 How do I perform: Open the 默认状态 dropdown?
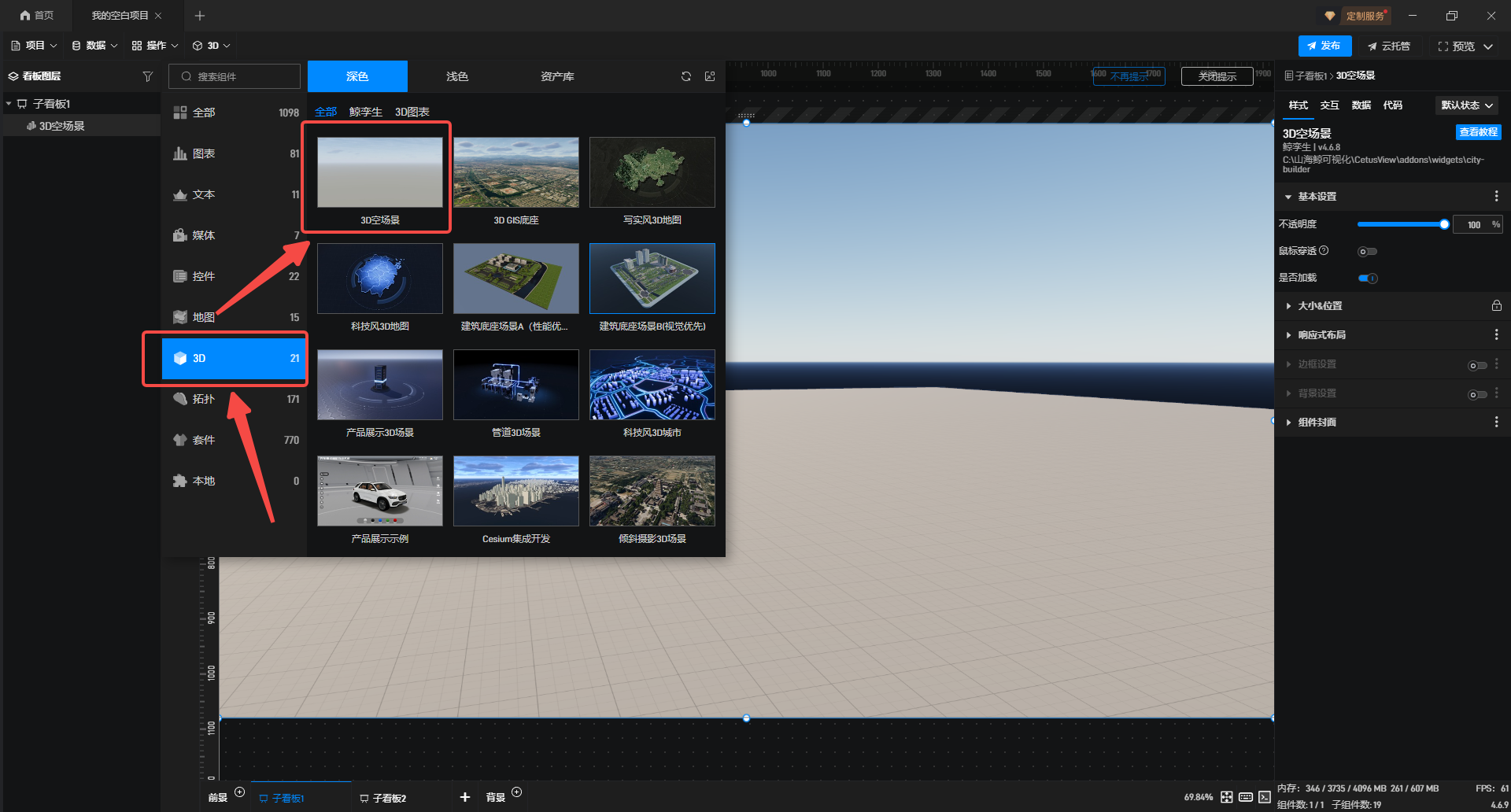[1467, 105]
